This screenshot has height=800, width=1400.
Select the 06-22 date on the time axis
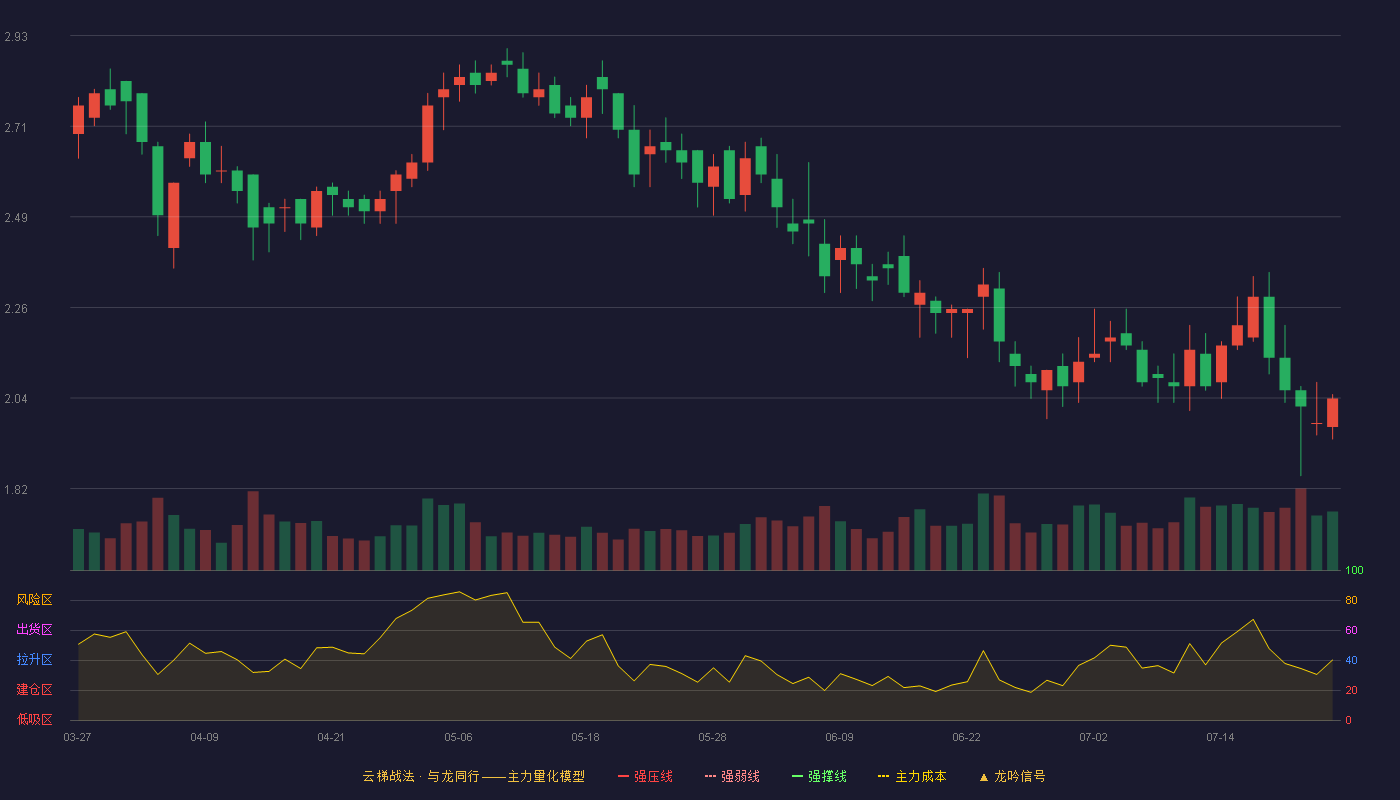(966, 737)
